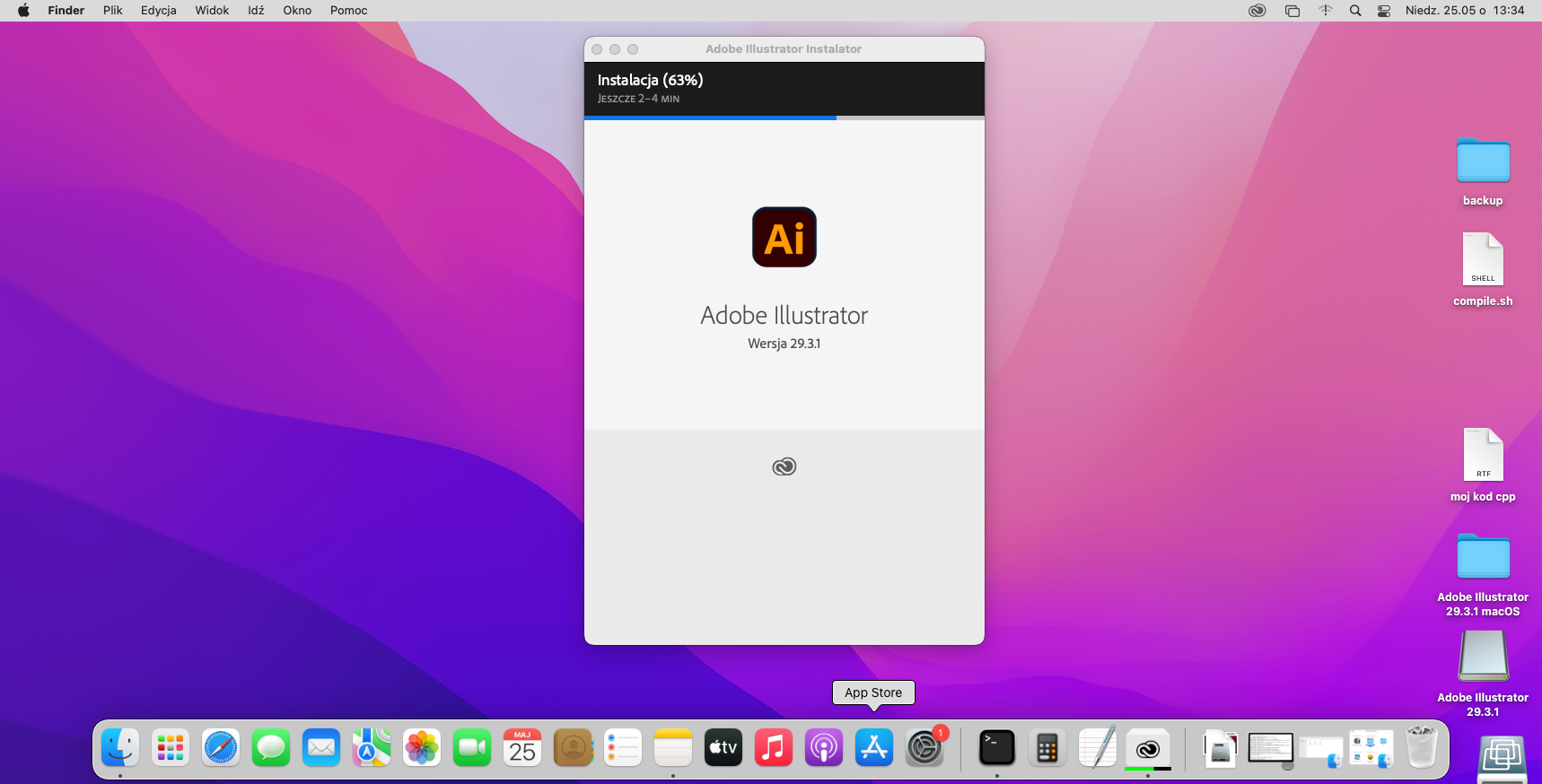Open Messages from the Dock

coord(271,747)
